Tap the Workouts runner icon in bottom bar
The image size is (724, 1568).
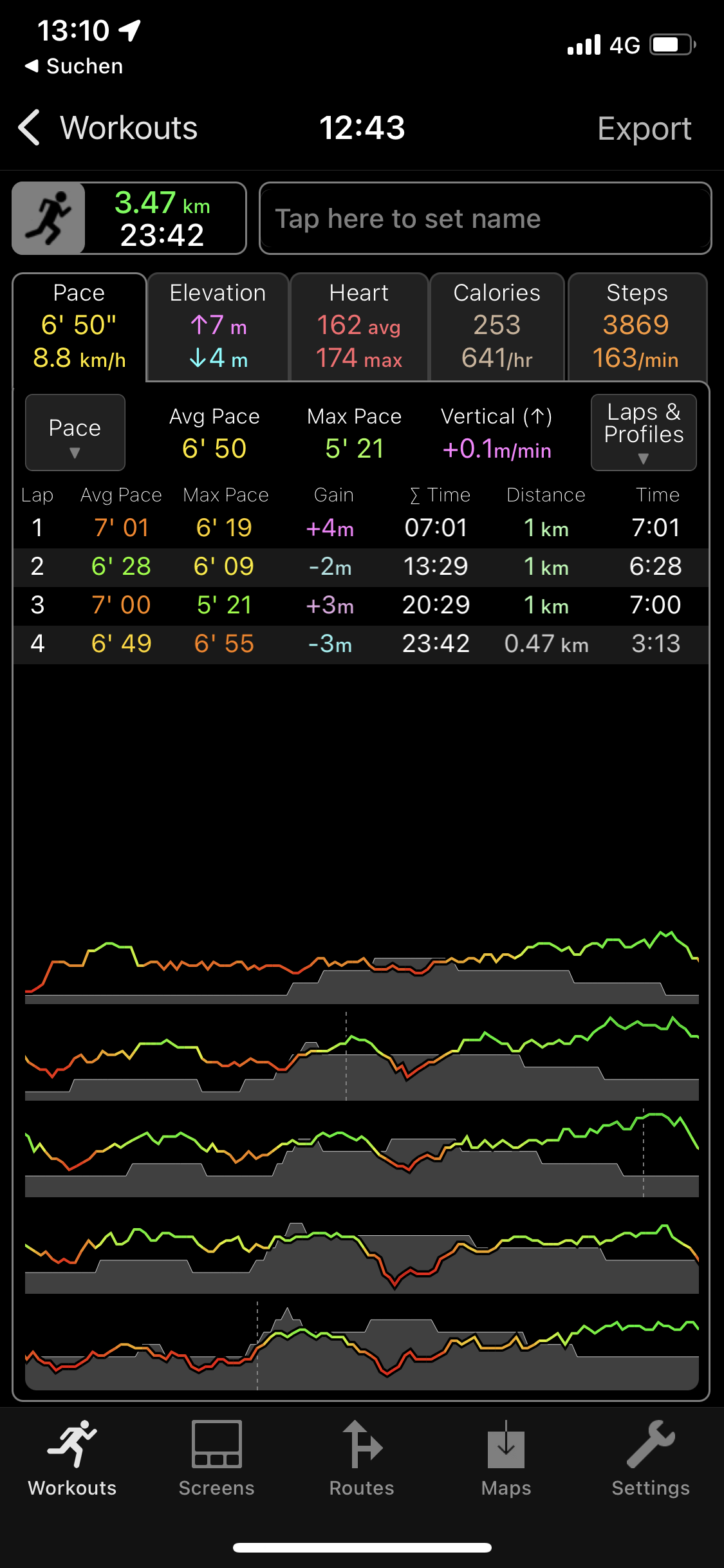pyautogui.click(x=72, y=1444)
